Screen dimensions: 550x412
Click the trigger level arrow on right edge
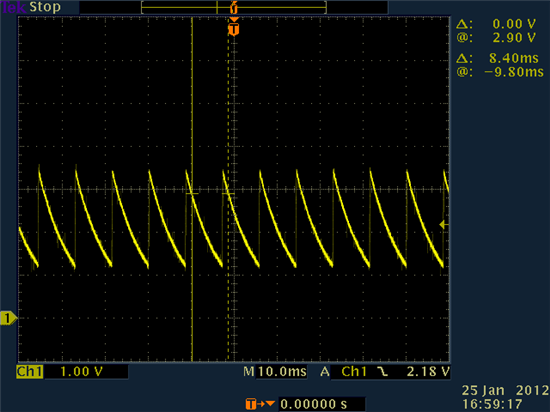pos(444,224)
